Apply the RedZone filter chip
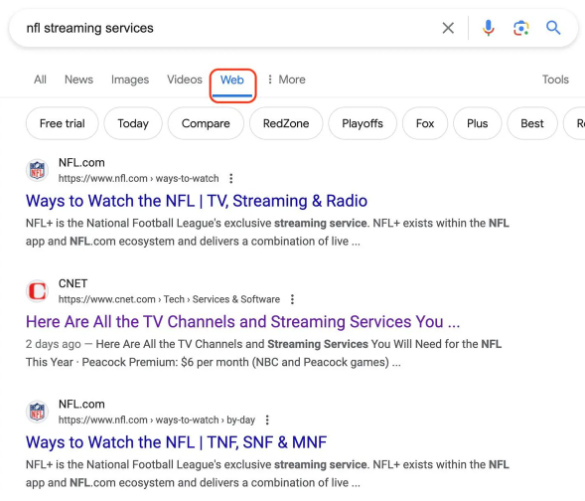Viewport: 585px width, 501px height. pos(286,123)
